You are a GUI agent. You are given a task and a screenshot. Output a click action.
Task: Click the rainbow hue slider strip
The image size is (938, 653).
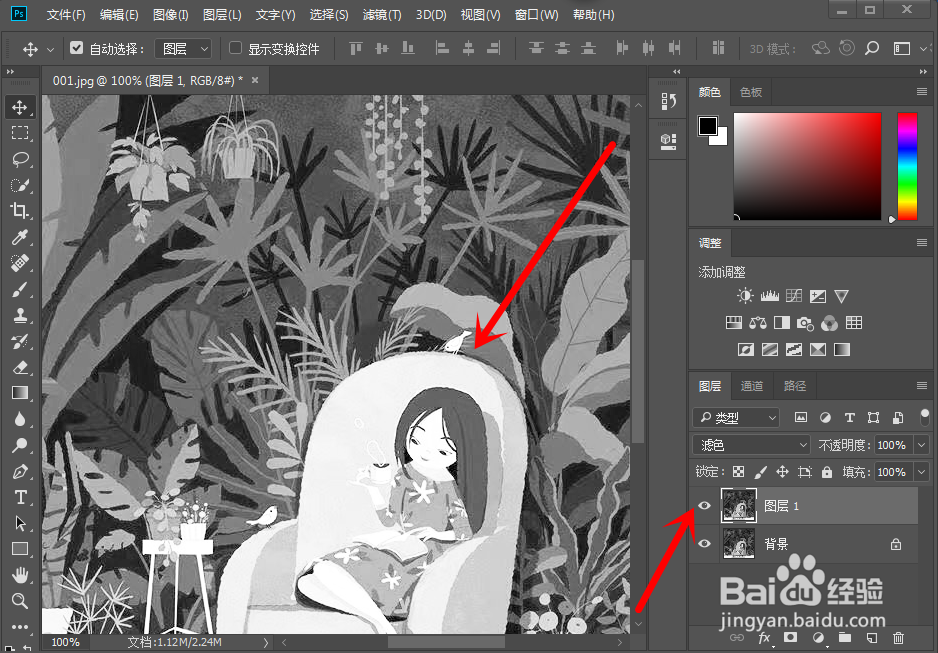pyautogui.click(x=907, y=166)
